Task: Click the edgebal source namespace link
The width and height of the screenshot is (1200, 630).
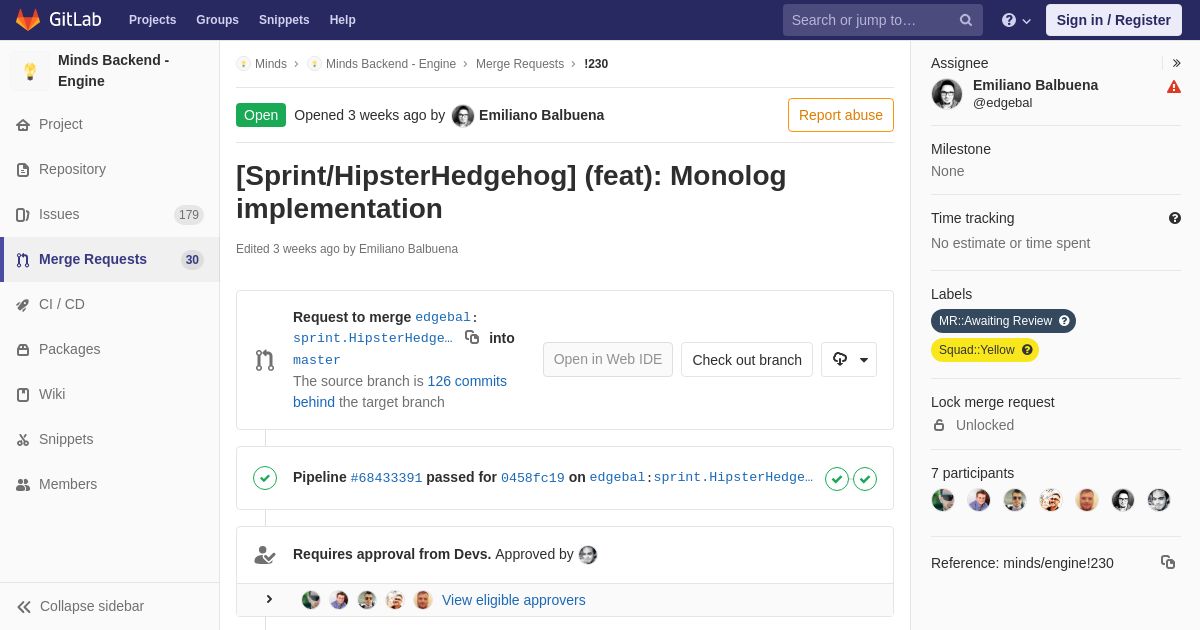Action: (x=443, y=317)
